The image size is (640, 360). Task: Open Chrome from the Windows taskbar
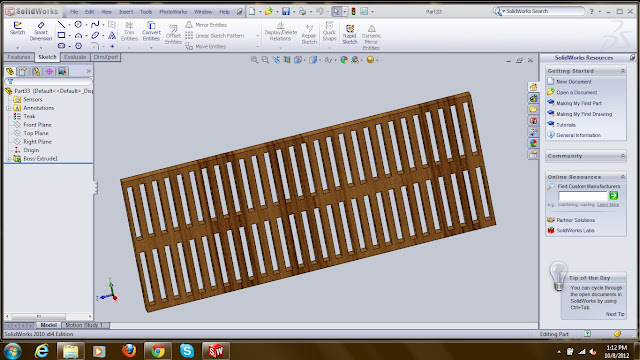click(158, 351)
